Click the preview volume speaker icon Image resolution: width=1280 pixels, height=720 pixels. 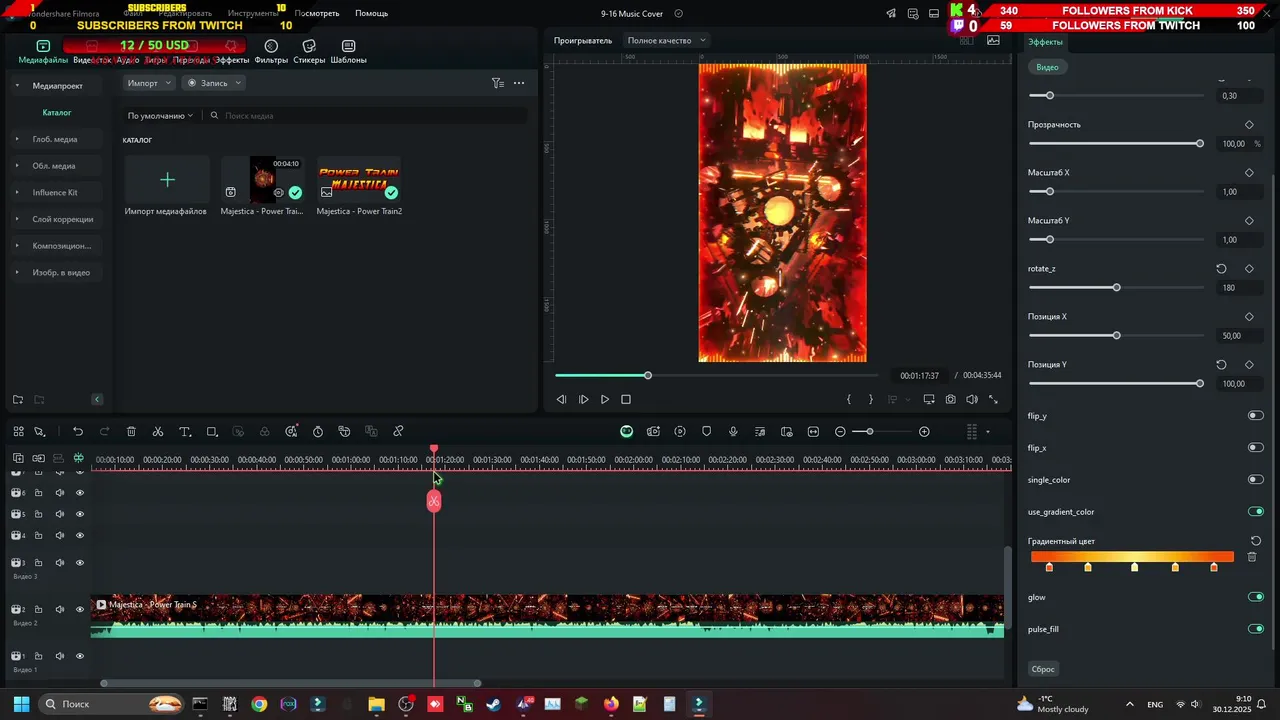pyautogui.click(x=971, y=399)
